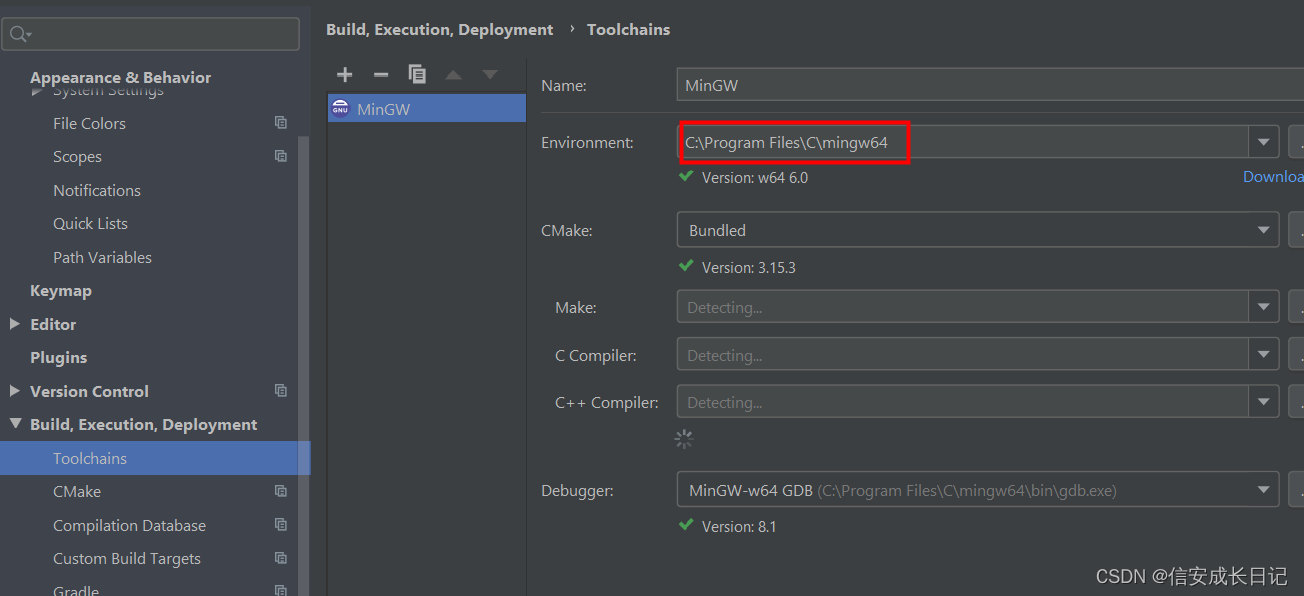1304x596 pixels.
Task: Click 'Version: w64 6.0' status text
Action: pos(755,177)
